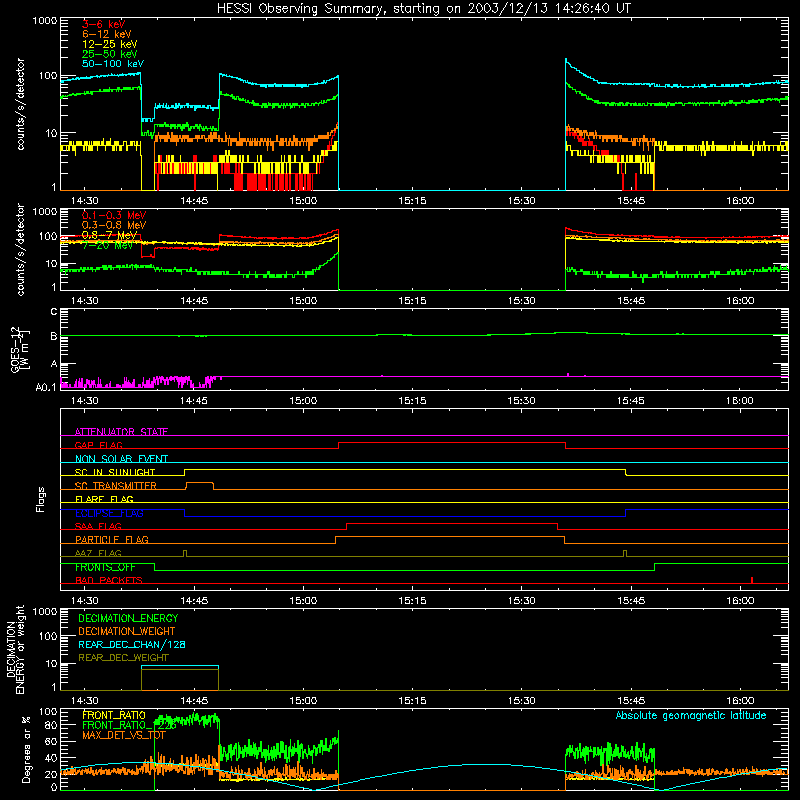Click the PARTICLE_FLAG label
The height and width of the screenshot is (800, 800).
pos(112,539)
